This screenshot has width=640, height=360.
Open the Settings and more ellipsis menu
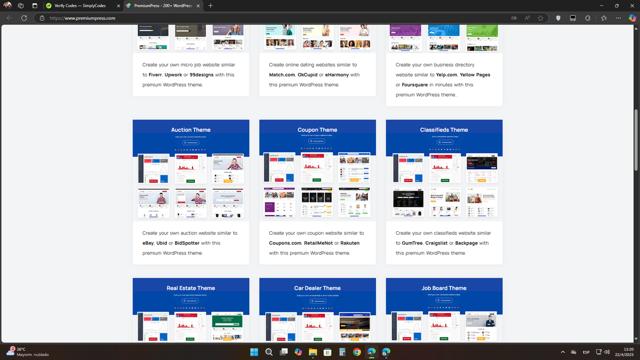[x=618, y=18]
